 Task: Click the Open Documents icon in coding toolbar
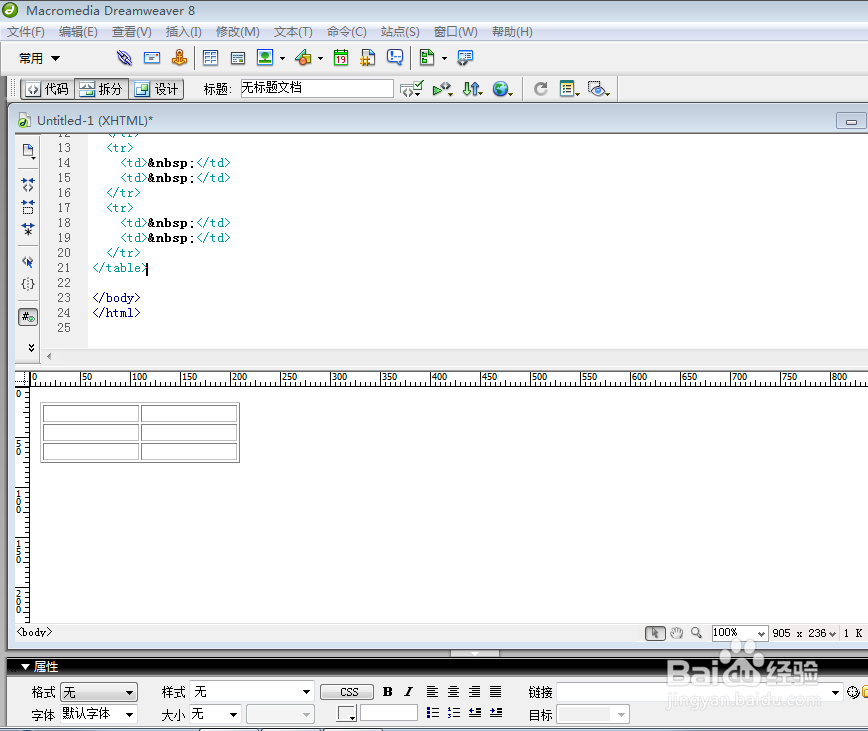click(28, 151)
